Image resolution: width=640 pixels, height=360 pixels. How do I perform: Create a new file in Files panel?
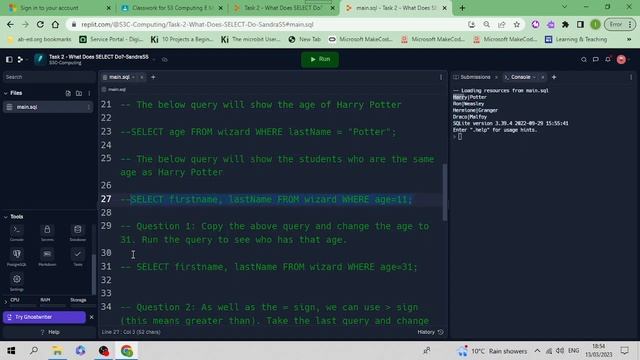pos(68,93)
